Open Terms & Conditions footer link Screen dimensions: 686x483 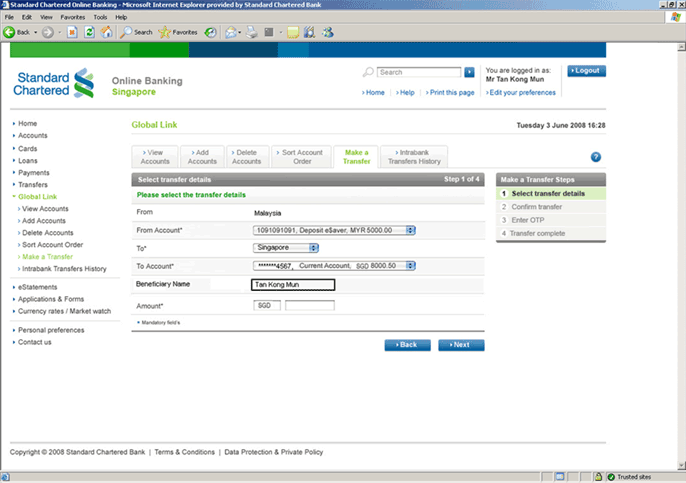(x=185, y=452)
